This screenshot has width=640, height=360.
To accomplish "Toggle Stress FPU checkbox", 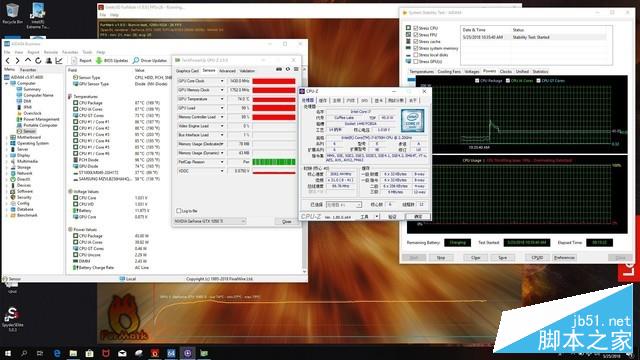I will pyautogui.click(x=416, y=35).
